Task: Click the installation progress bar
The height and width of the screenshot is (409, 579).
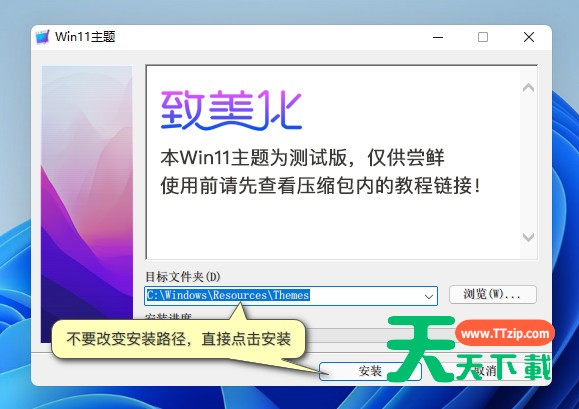Action: [343, 335]
